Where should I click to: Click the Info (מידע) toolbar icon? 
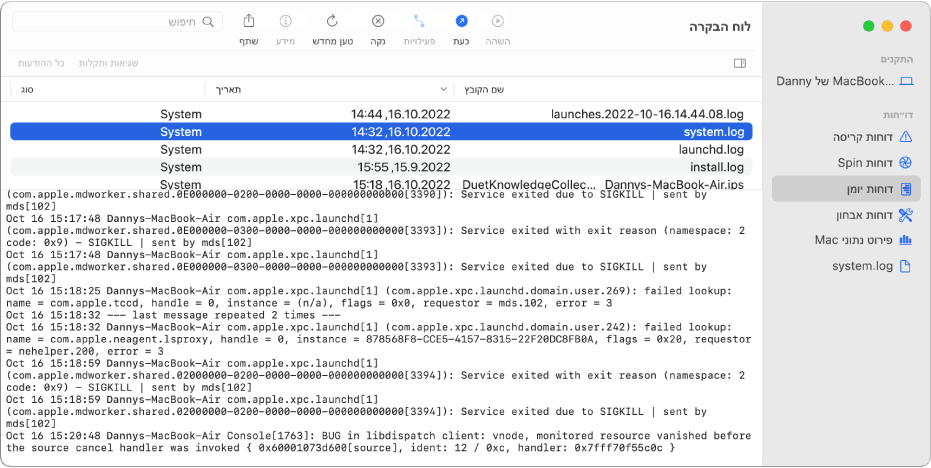(286, 21)
